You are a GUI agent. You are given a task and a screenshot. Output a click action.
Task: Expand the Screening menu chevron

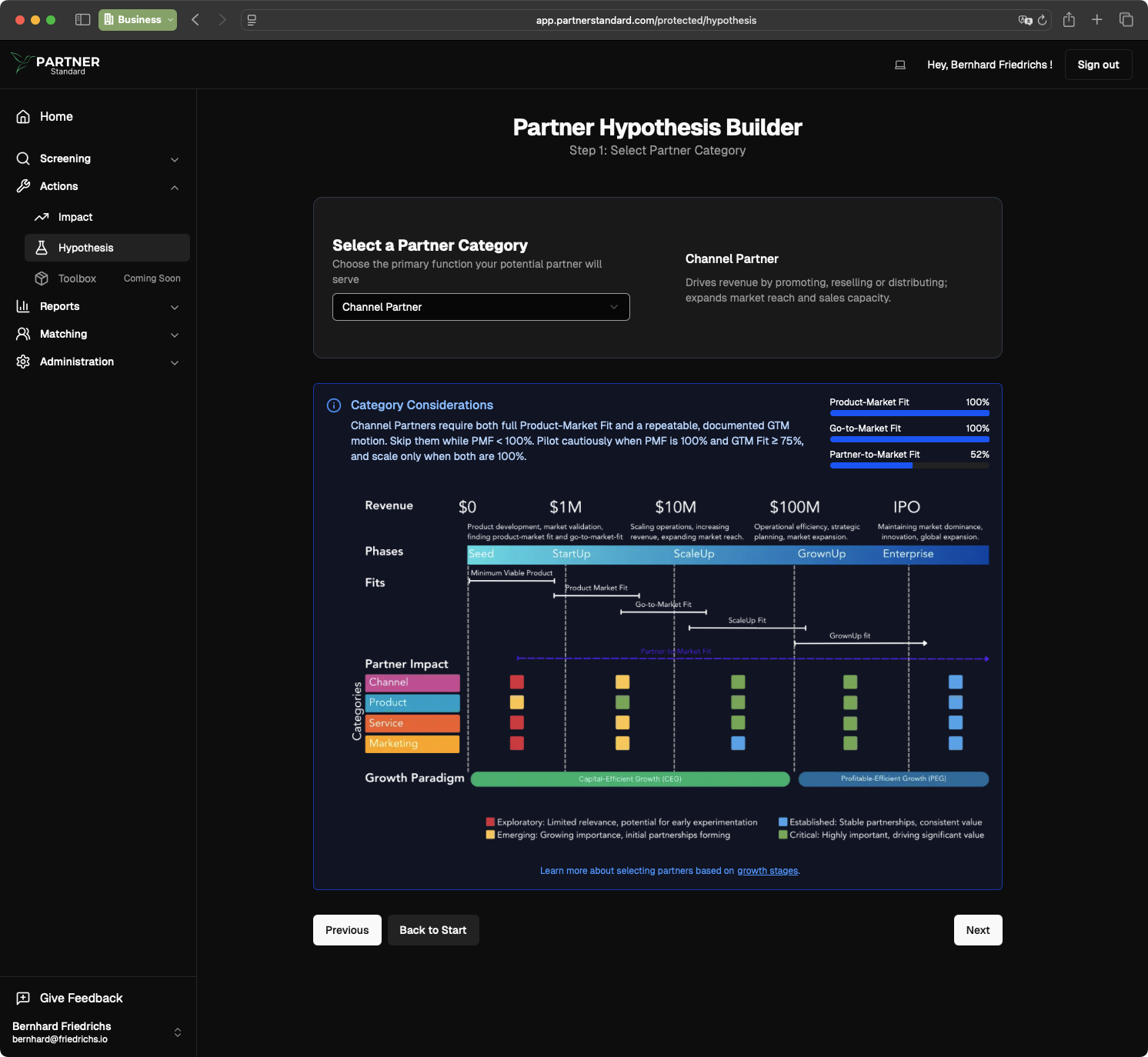(x=175, y=159)
